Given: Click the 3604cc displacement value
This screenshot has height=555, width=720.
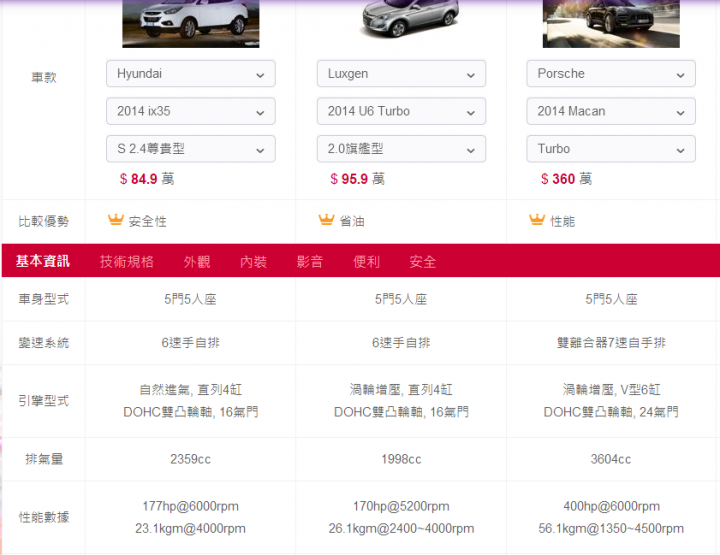Looking at the screenshot, I should tap(611, 459).
